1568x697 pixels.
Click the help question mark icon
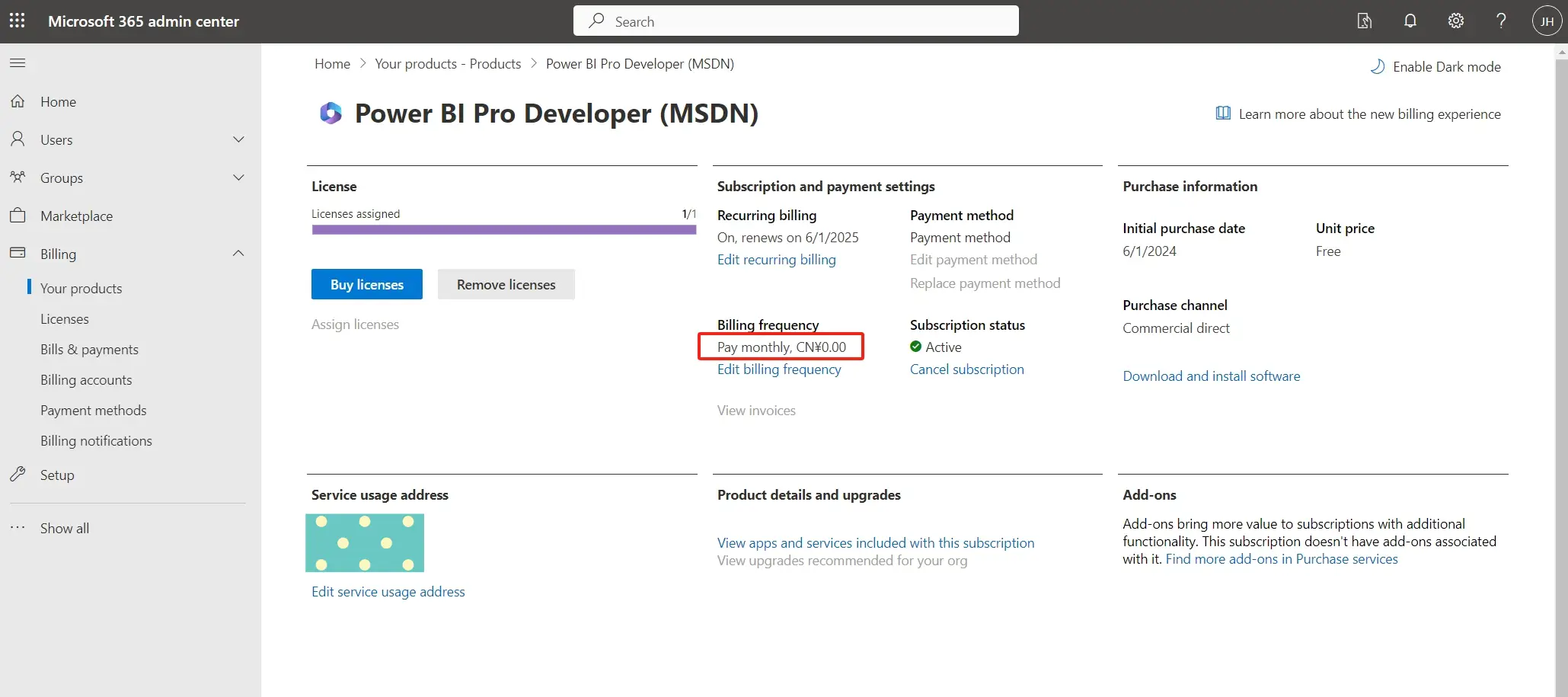(1500, 21)
